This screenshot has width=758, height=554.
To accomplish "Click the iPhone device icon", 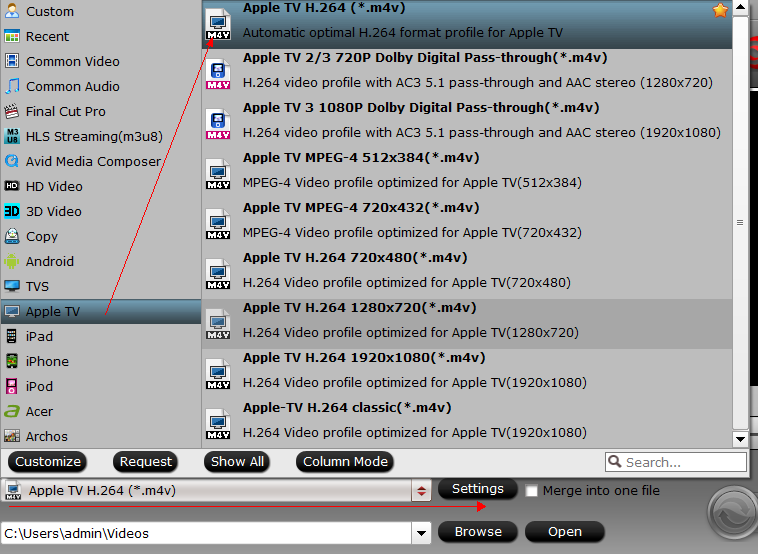I will [12, 361].
